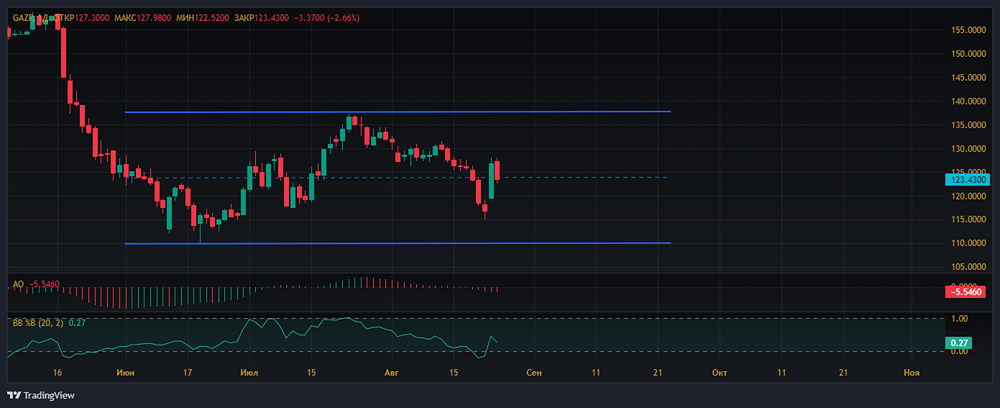Click the red AO value label −5.5460
Viewport: 1000px width, 408px height.
tap(967, 292)
